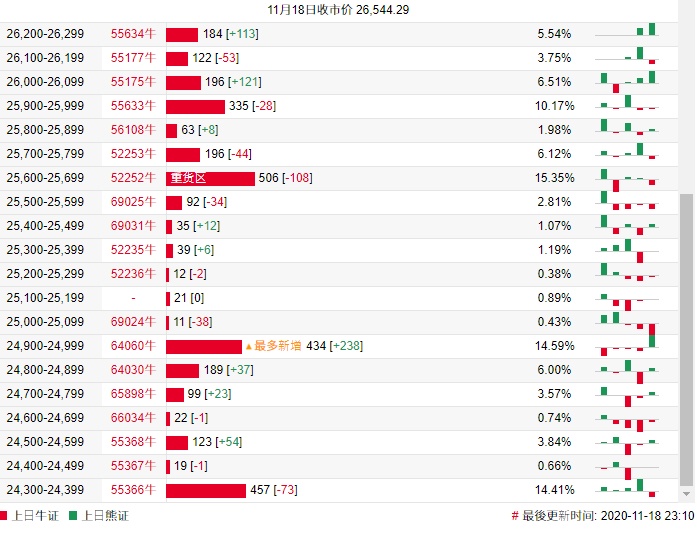697x535 pixels.
Task: Click the vertical scrollbar thumb
Action: click(x=686, y=340)
